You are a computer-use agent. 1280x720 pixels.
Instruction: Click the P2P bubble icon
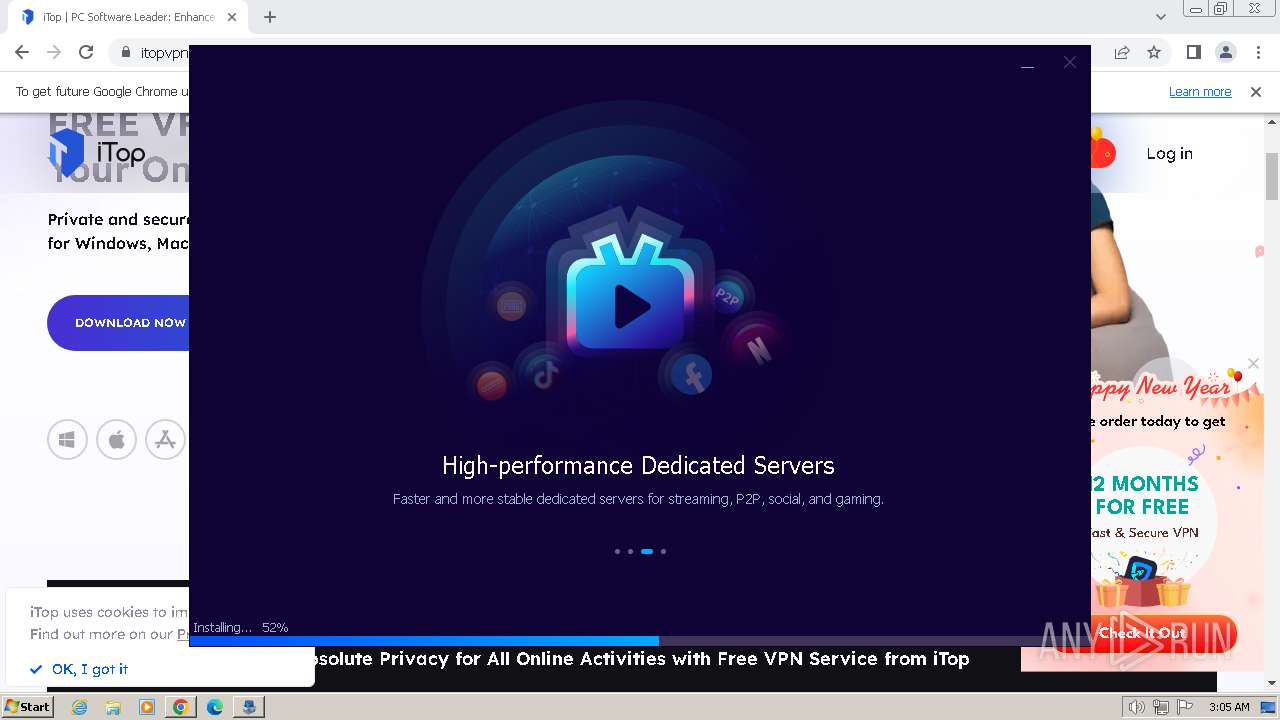coord(727,296)
